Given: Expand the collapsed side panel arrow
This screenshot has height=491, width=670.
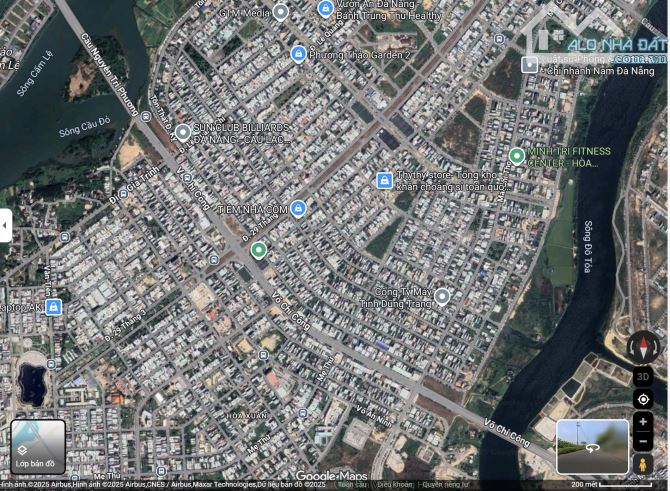Looking at the screenshot, I should 5,226.
